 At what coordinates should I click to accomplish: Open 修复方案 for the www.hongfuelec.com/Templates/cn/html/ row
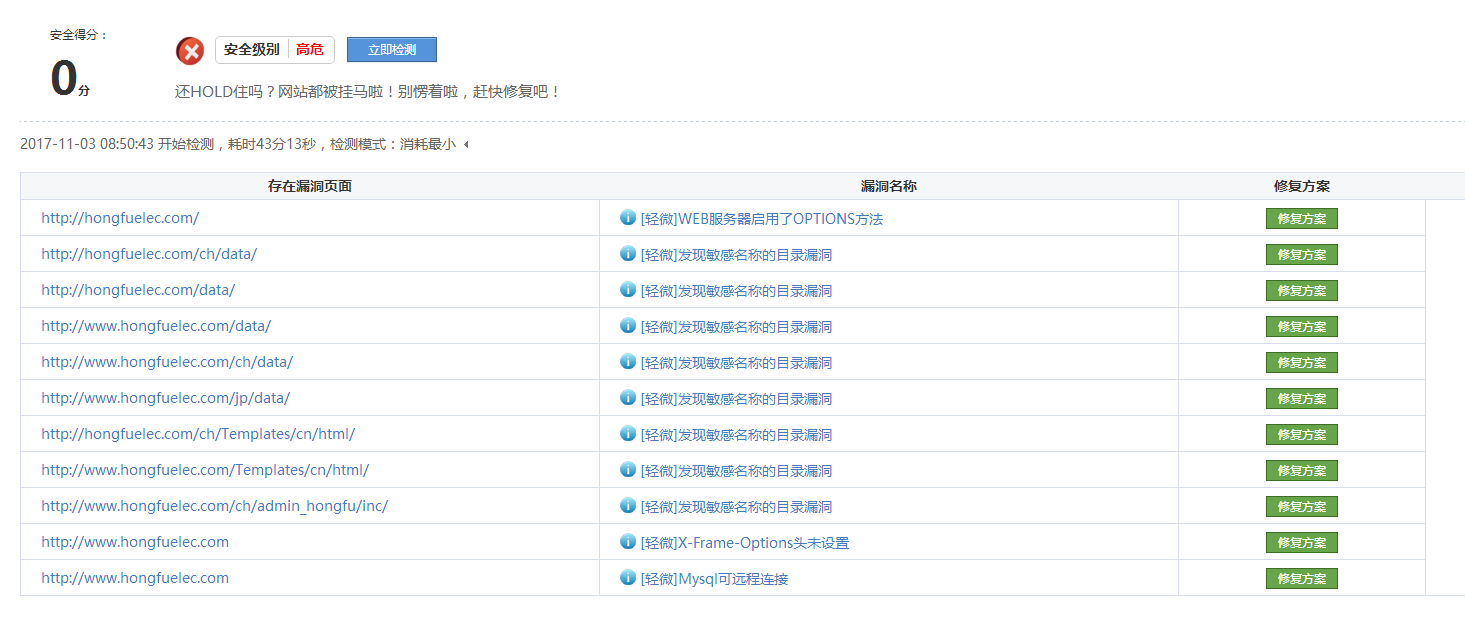click(1302, 471)
